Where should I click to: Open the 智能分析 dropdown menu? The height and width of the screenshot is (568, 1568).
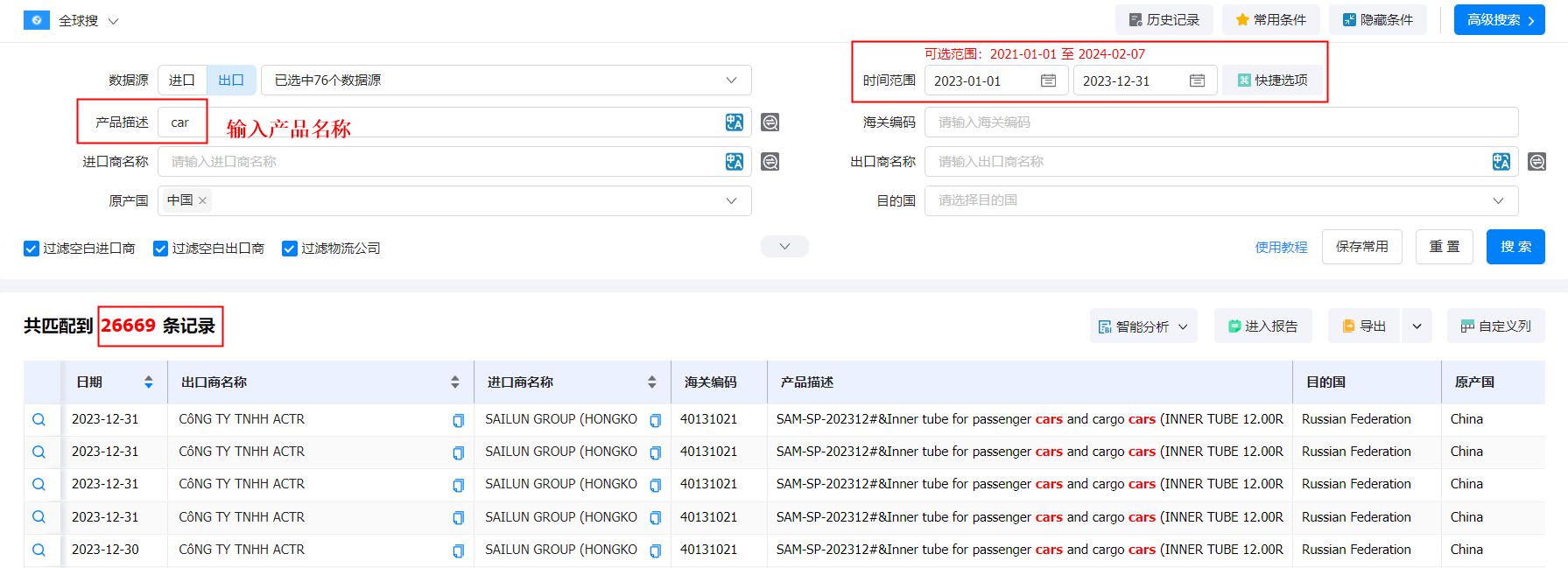1143,326
